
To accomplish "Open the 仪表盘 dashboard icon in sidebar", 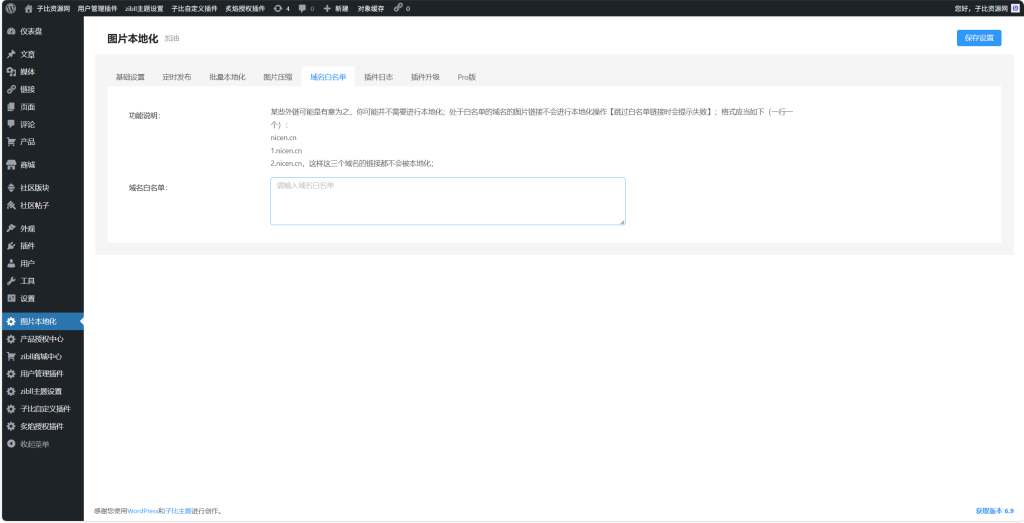I will 11,31.
